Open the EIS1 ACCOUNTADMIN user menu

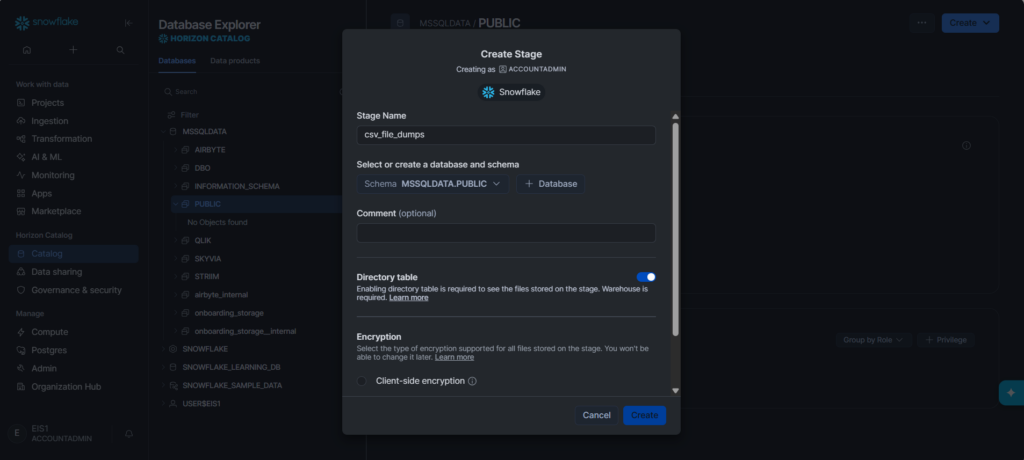(62, 433)
